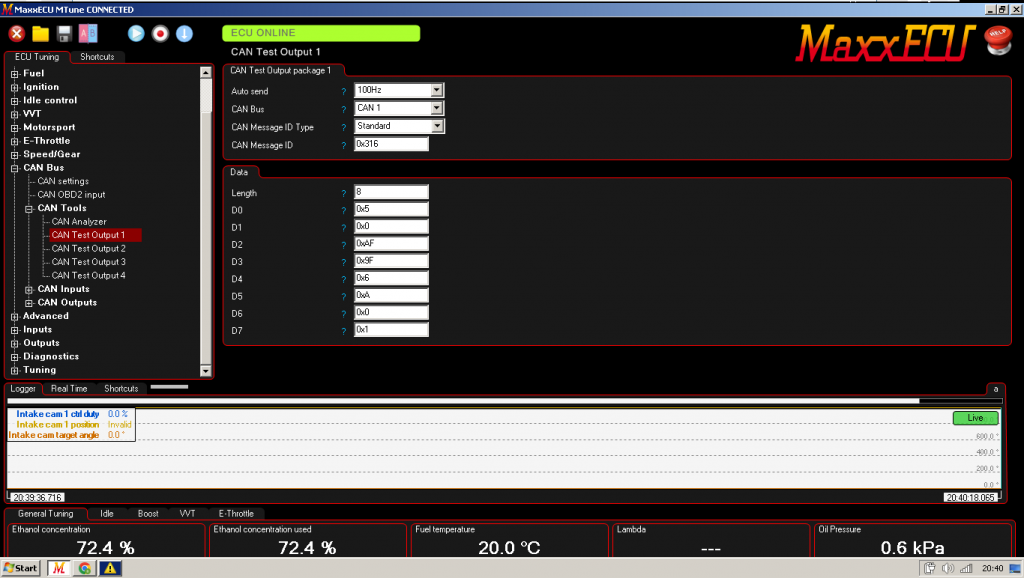
Task: Expand the CAN Inputs tree node
Action: click(29, 290)
